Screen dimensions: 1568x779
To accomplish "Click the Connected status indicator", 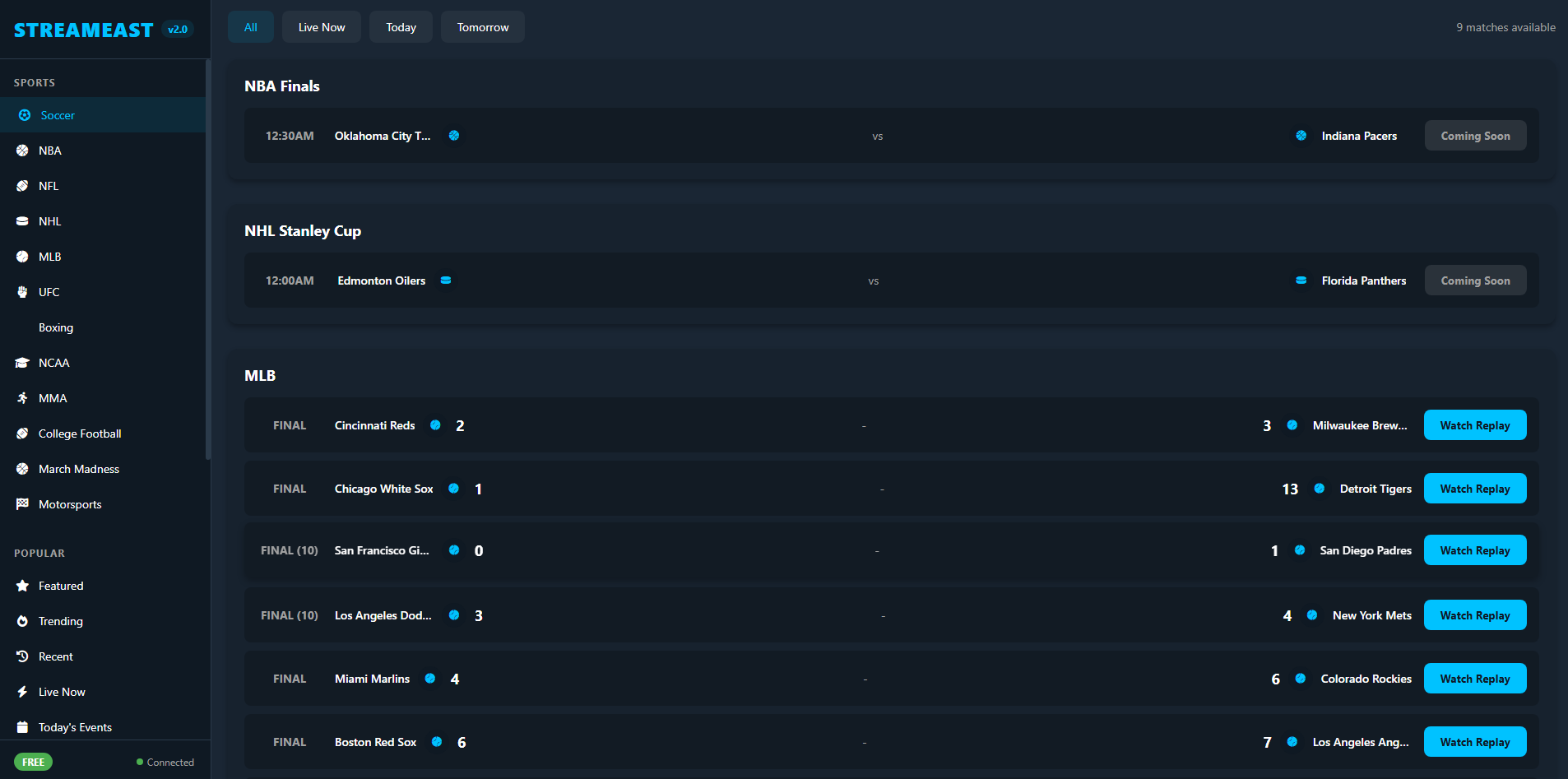I will coord(165,763).
